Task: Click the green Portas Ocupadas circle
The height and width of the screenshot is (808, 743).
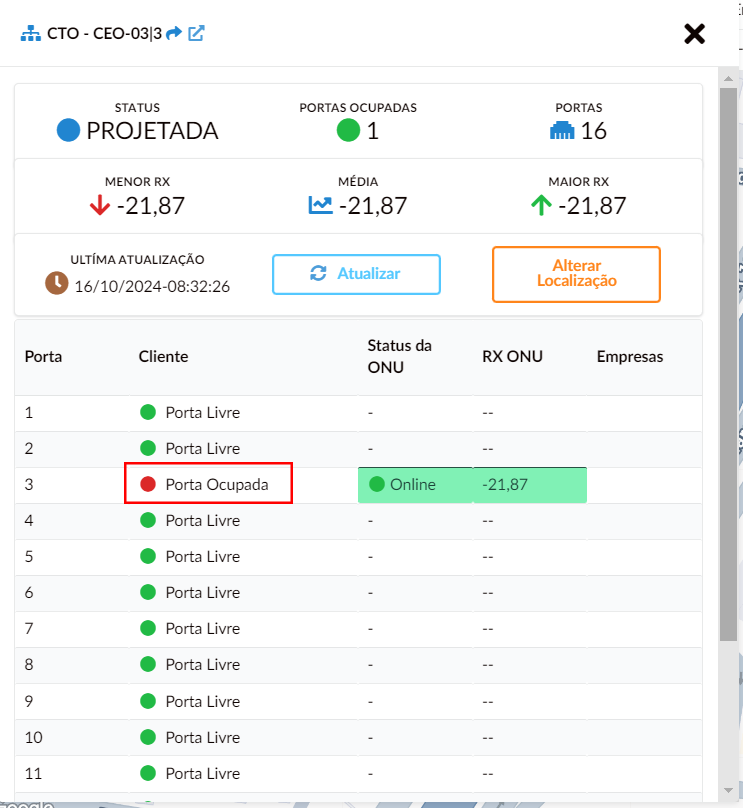Action: (x=348, y=130)
